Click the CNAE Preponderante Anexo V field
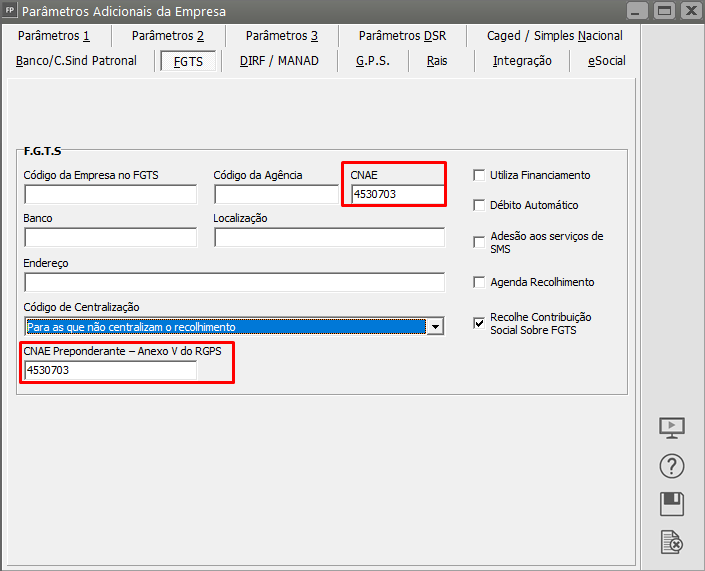The width and height of the screenshot is (705, 571). coord(110,370)
